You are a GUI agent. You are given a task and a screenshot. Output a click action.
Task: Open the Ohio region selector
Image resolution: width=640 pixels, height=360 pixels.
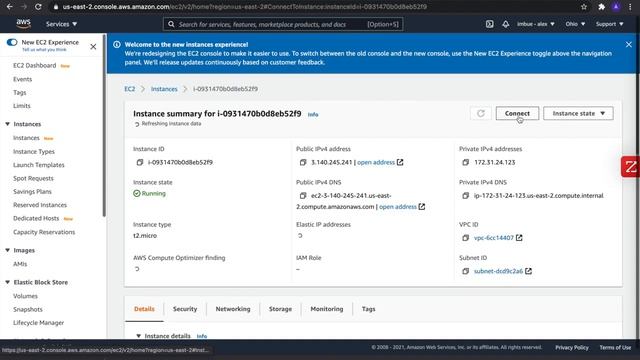tap(575, 24)
